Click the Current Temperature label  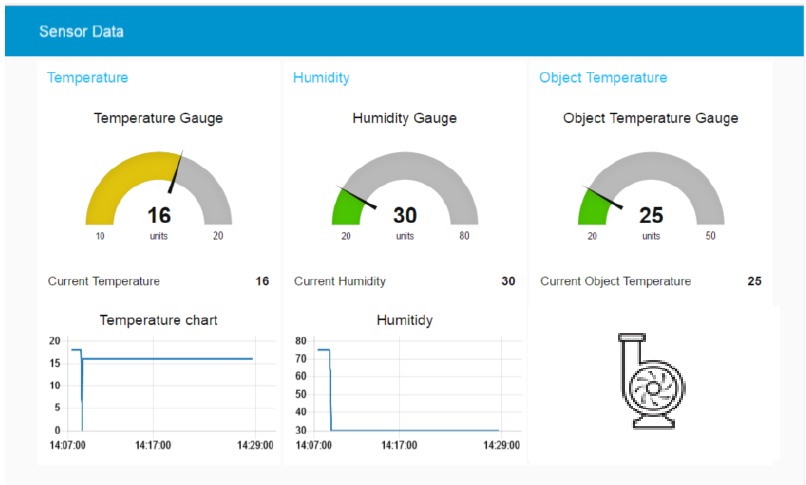pos(104,281)
